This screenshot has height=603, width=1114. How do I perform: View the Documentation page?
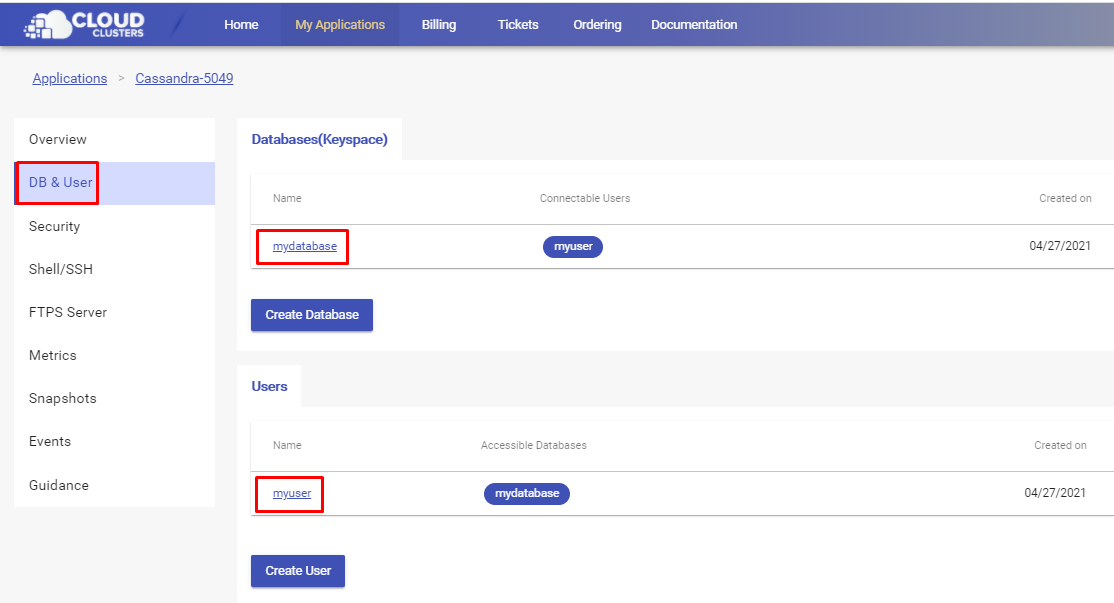click(x=694, y=25)
